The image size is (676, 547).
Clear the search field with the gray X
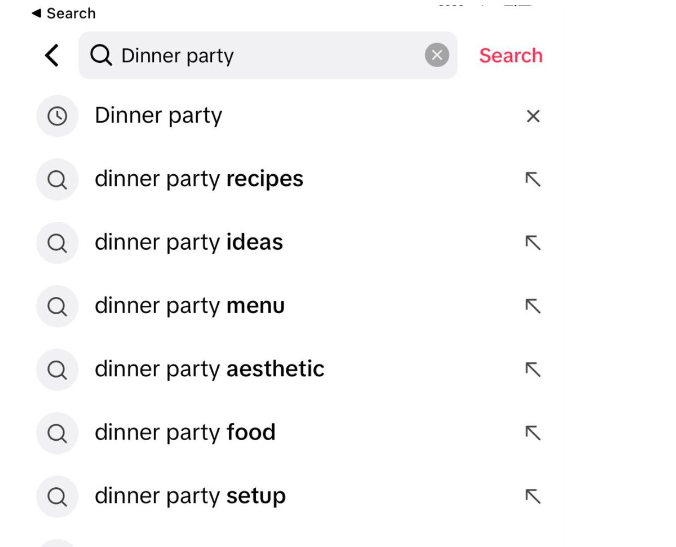[437, 55]
